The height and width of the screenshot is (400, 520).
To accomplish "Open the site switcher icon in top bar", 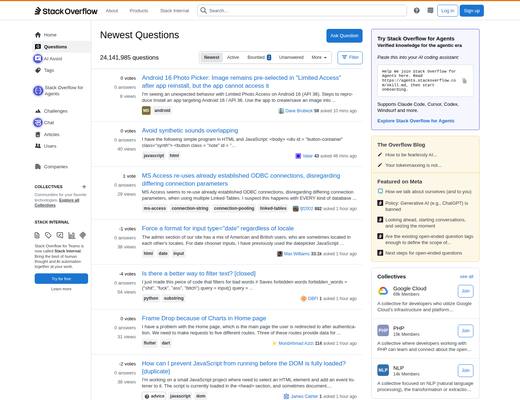I will [430, 11].
